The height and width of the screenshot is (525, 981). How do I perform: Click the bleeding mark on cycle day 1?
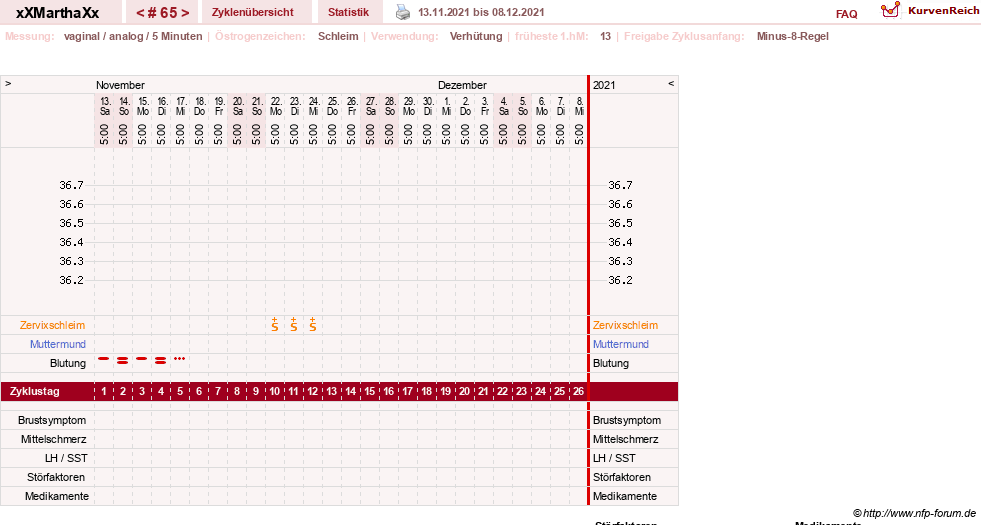104,359
